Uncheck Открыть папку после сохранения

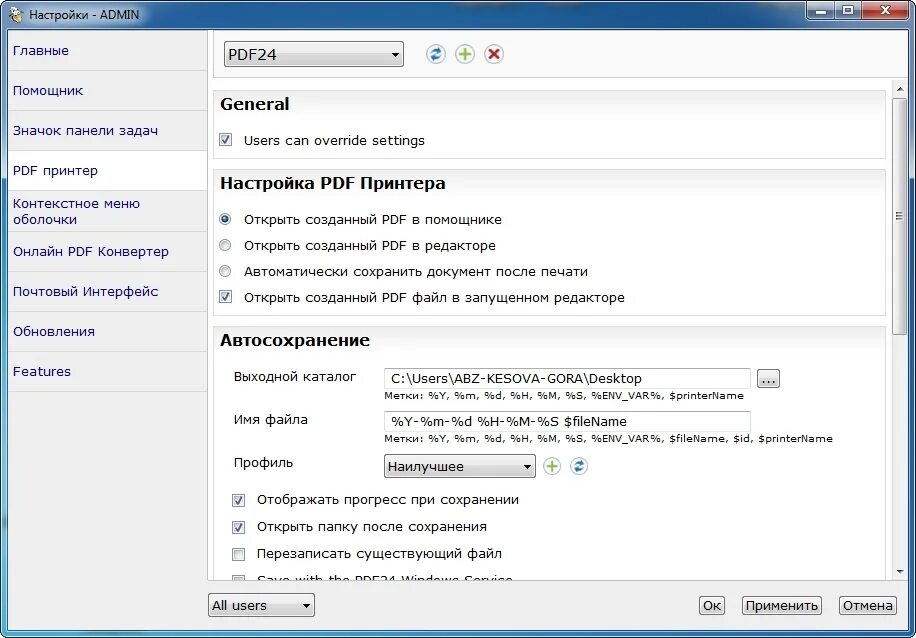tap(238, 527)
